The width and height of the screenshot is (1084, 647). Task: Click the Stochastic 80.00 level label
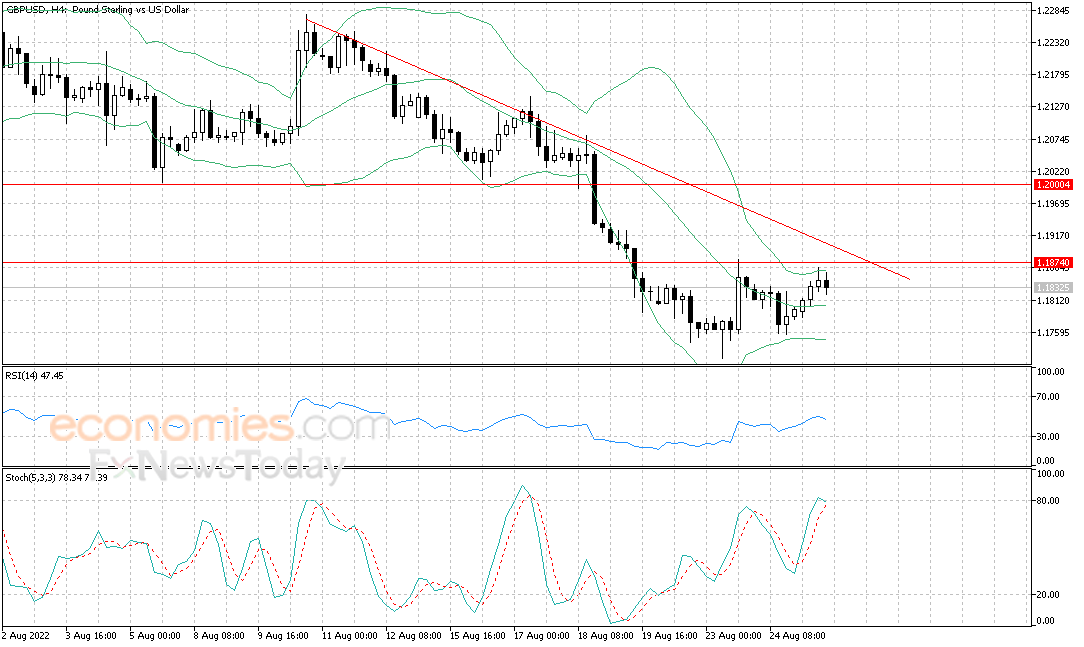click(1049, 500)
